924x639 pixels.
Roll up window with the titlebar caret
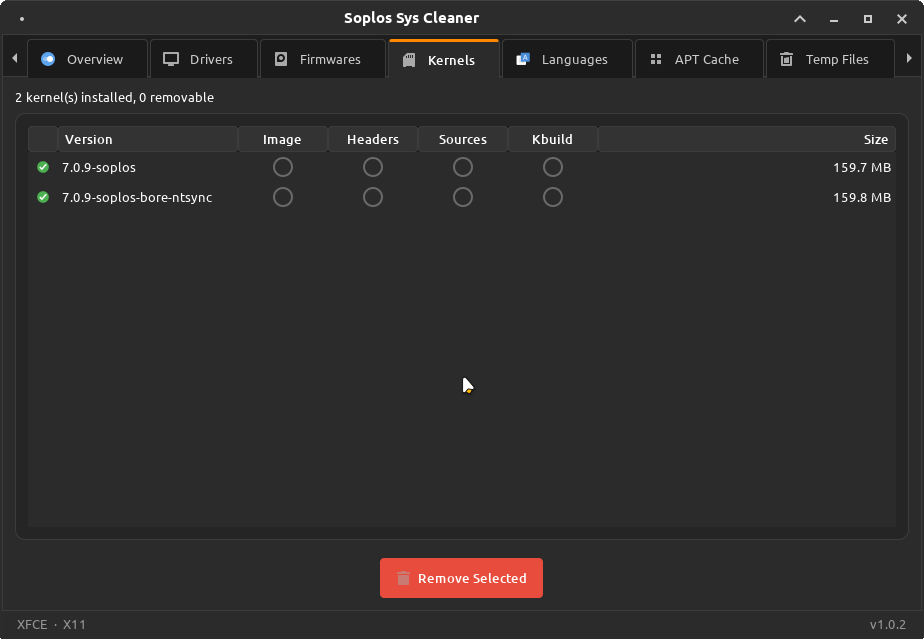[x=800, y=19]
